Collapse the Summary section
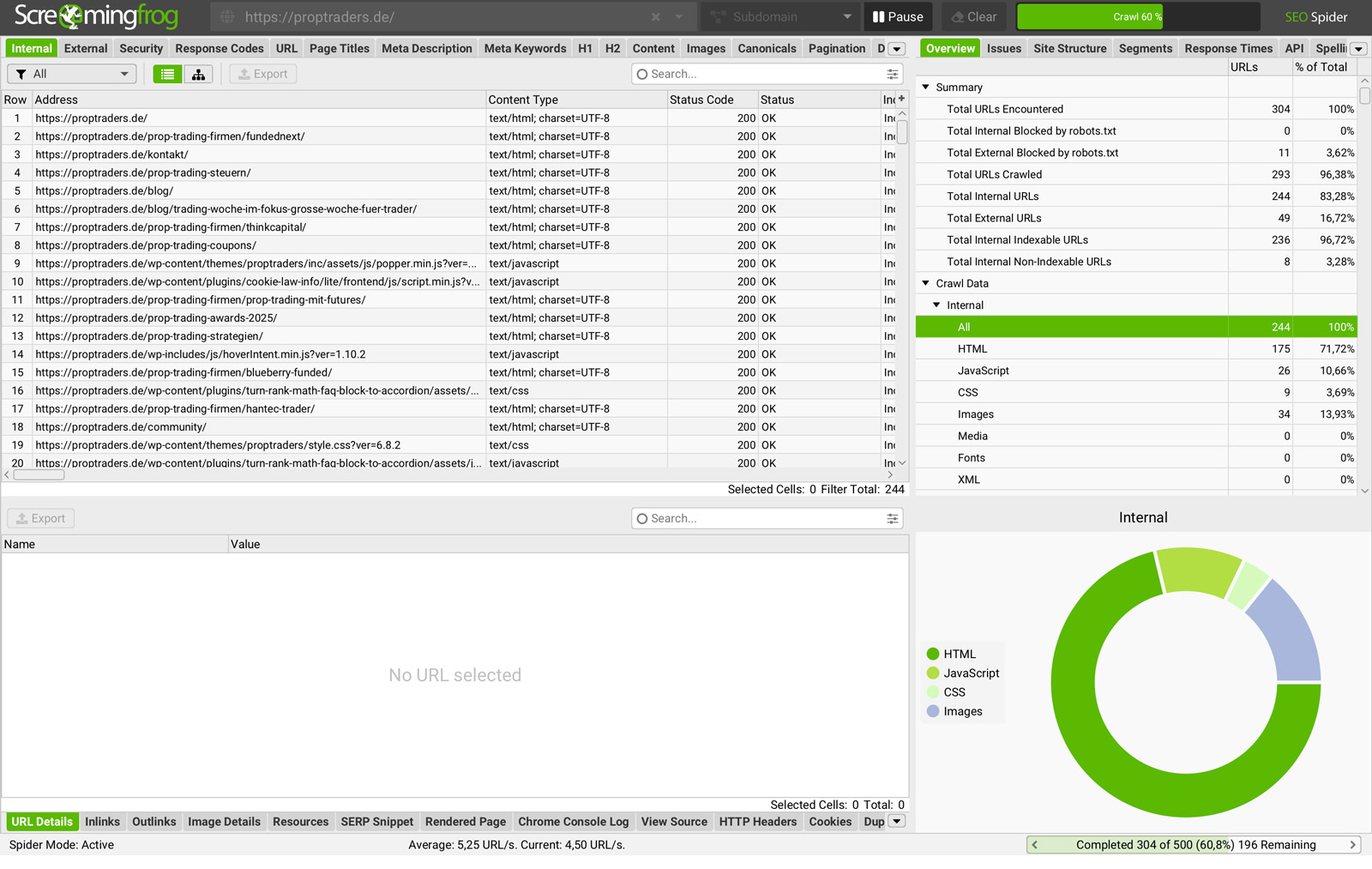The width and height of the screenshot is (1372, 869). coord(926,88)
